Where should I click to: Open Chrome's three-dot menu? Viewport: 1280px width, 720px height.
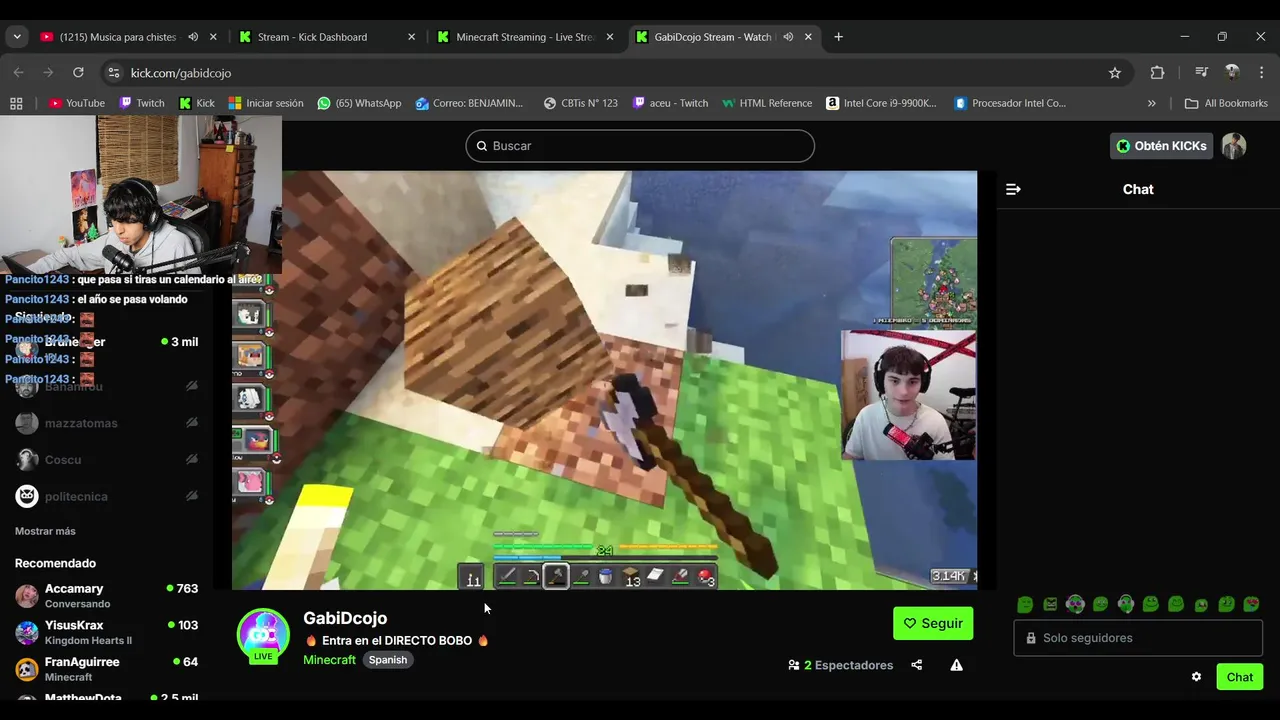[1262, 73]
